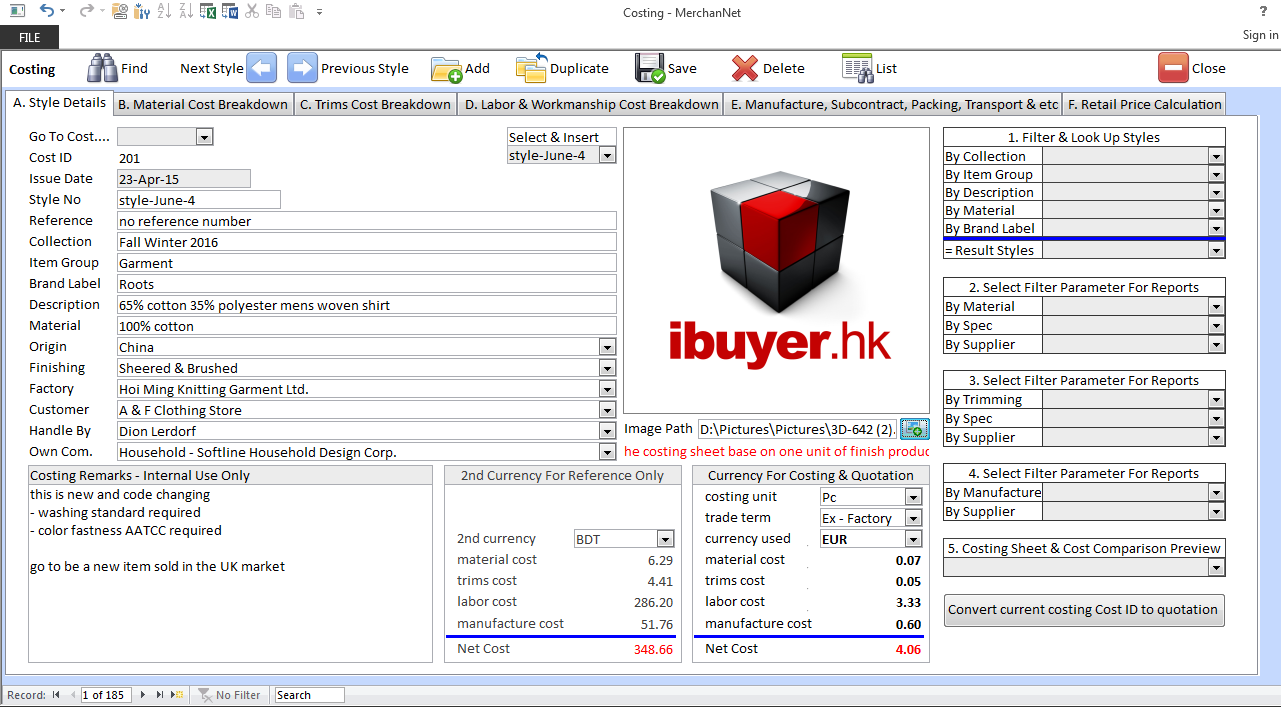Open E. Manufacture, Subcontract, Packing, Transport tab
Image resolution: width=1281 pixels, height=707 pixels.
coord(894,104)
